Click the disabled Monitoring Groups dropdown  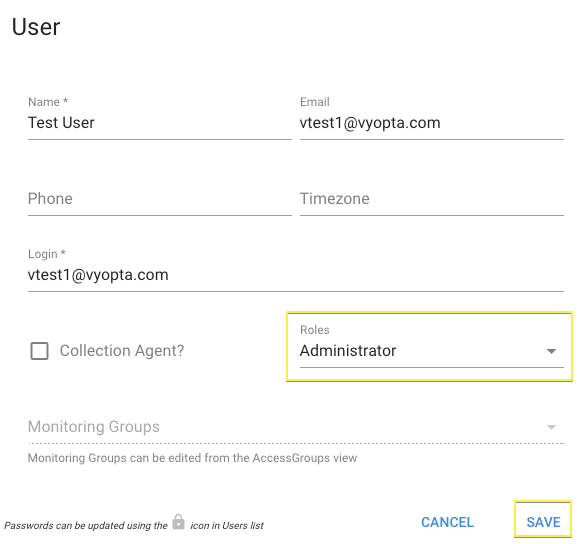pyautogui.click(x=296, y=427)
